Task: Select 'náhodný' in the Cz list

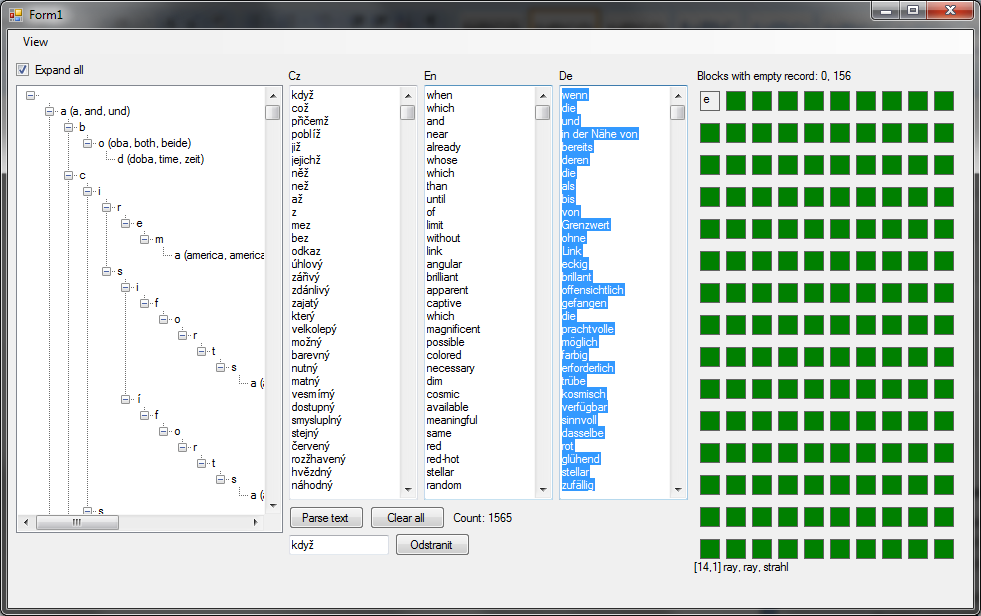Action: click(x=312, y=485)
